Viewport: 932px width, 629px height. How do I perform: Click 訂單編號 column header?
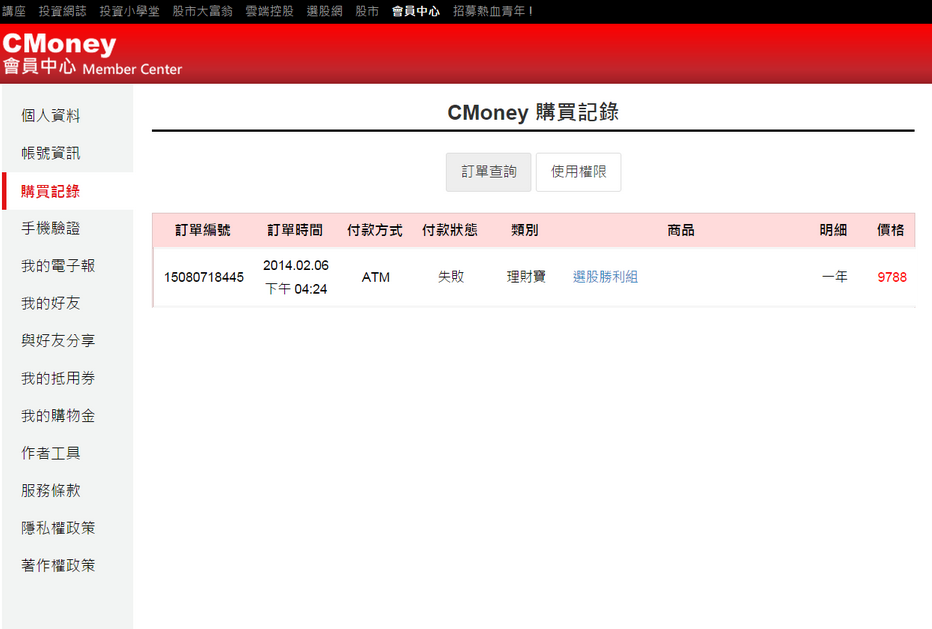(x=203, y=230)
